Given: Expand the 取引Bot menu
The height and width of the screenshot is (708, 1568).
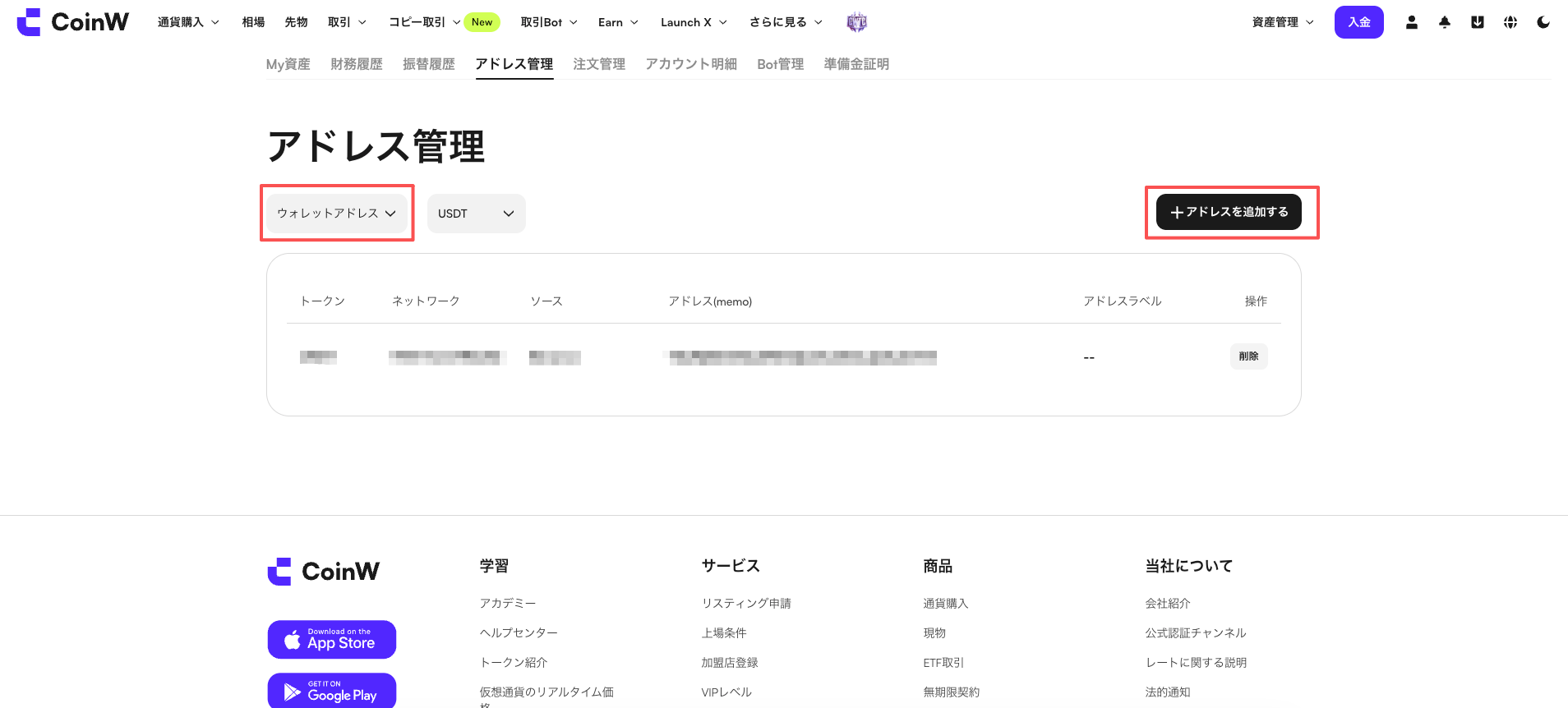Looking at the screenshot, I should click(x=549, y=22).
